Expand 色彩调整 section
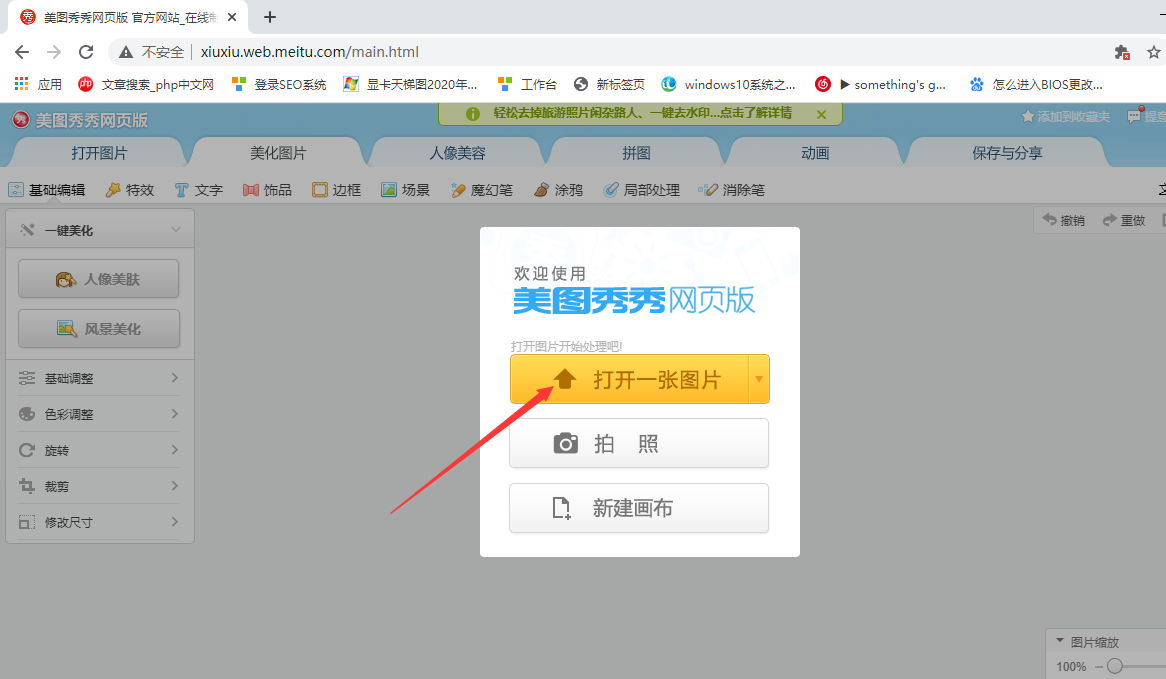 100,413
